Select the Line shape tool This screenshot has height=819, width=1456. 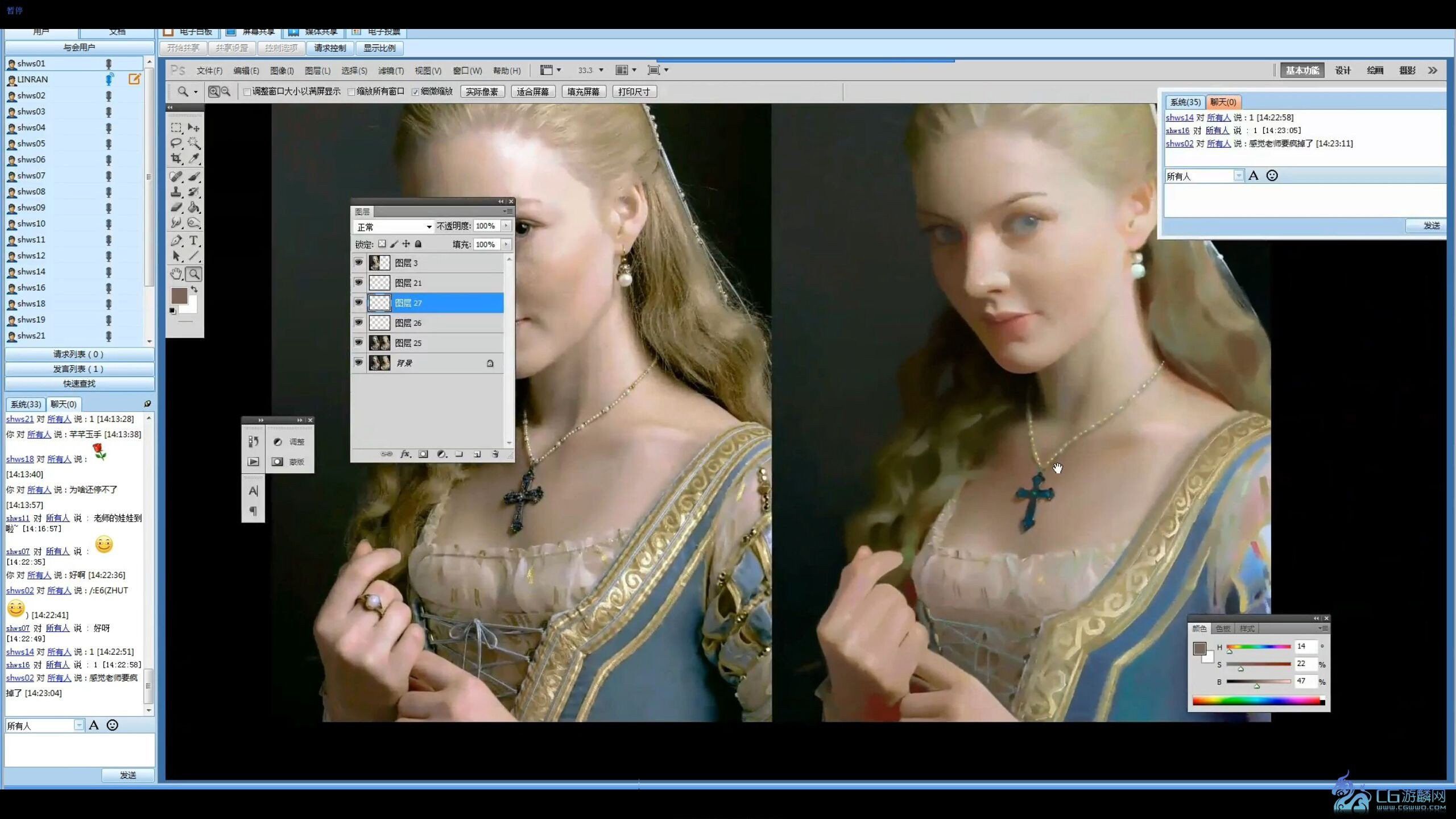point(194,256)
